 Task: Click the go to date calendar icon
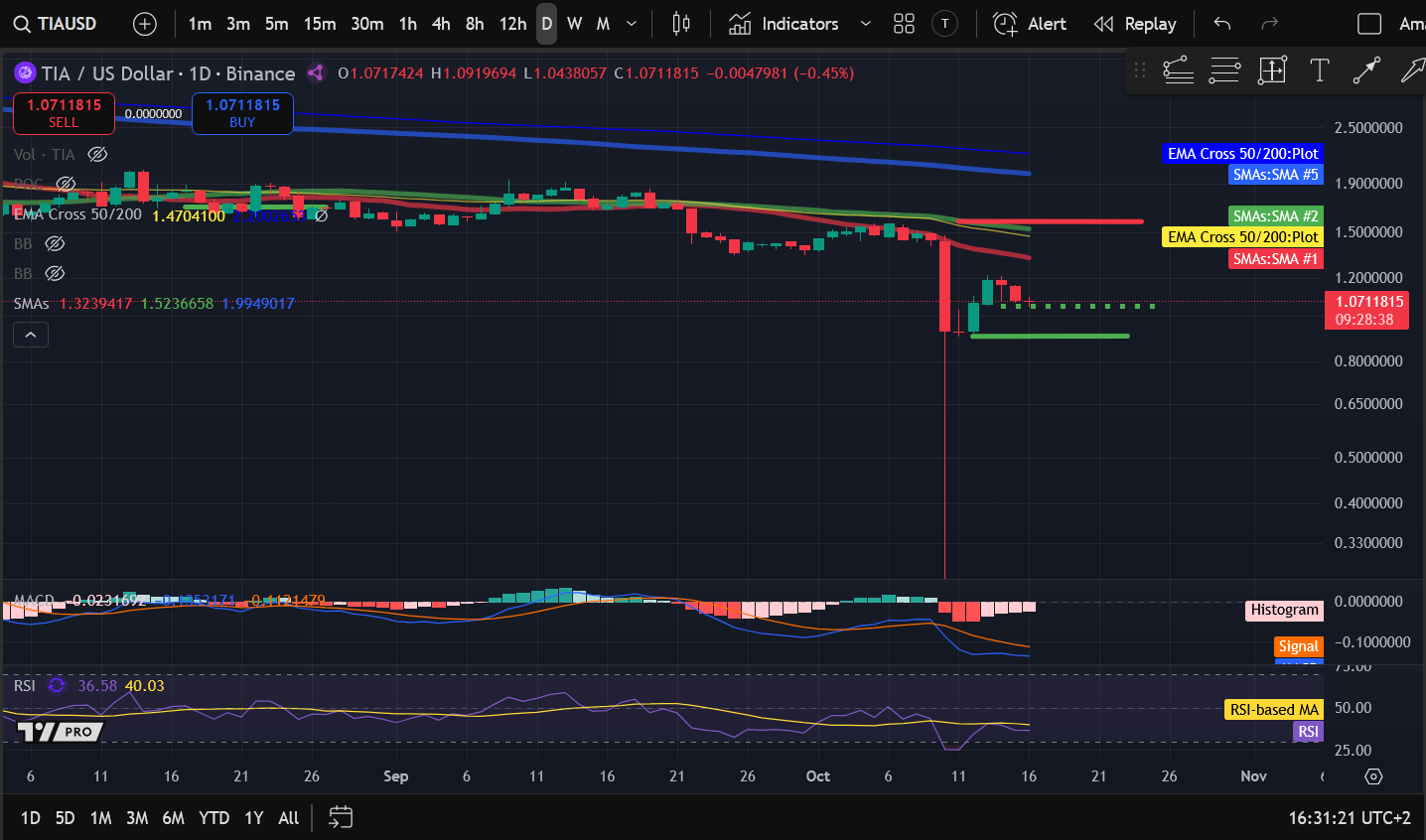(x=341, y=817)
